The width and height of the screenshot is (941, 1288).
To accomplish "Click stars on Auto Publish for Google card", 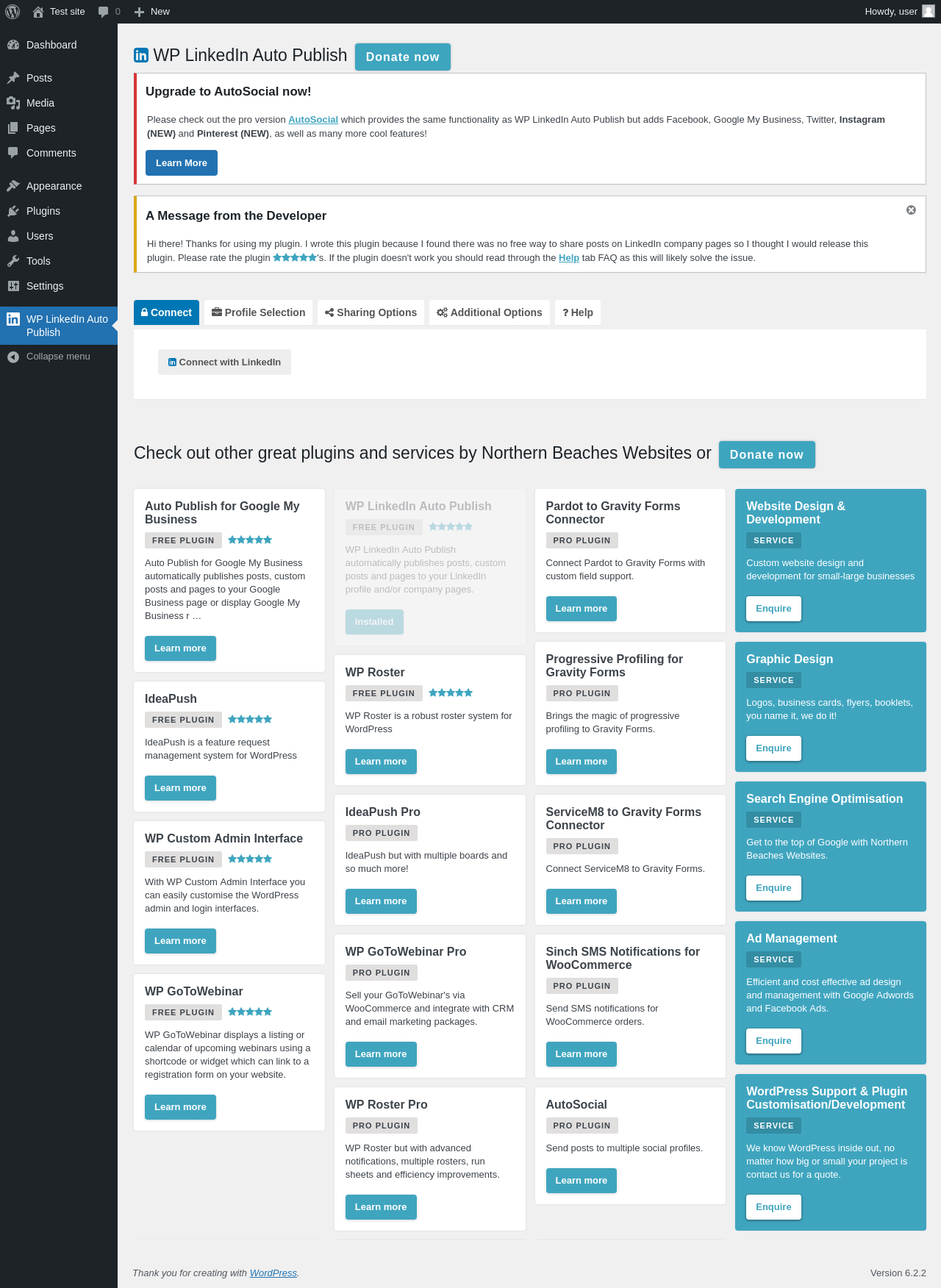I will click(x=250, y=540).
